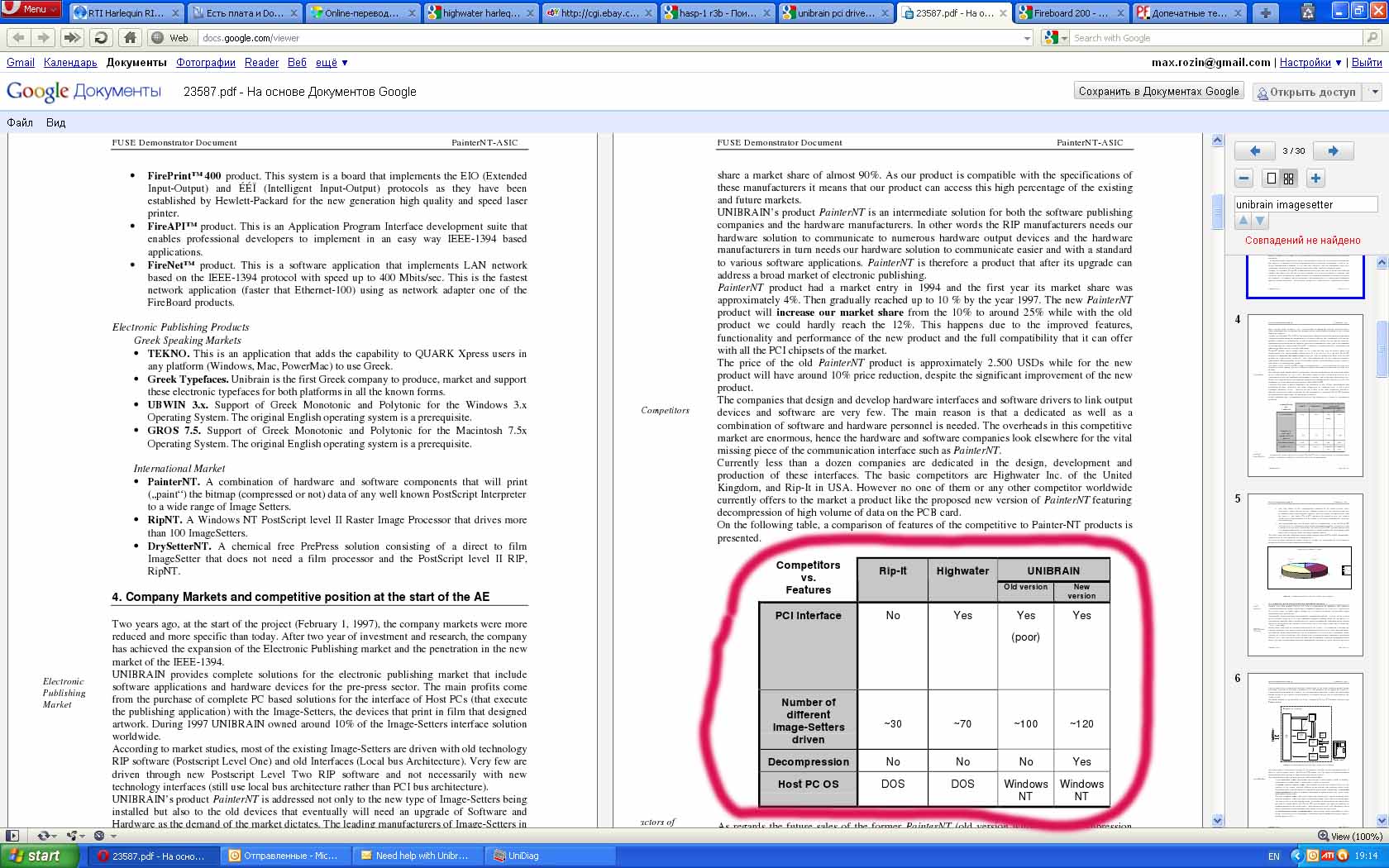Open the Файл menu
Viewport: 1389px width, 868px height.
[20, 122]
